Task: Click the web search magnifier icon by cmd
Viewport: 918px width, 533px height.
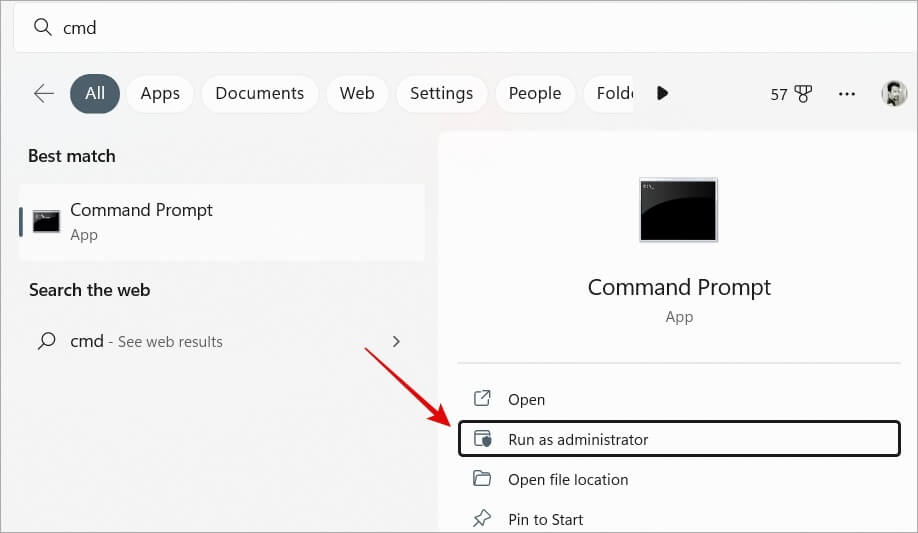Action: 46,341
